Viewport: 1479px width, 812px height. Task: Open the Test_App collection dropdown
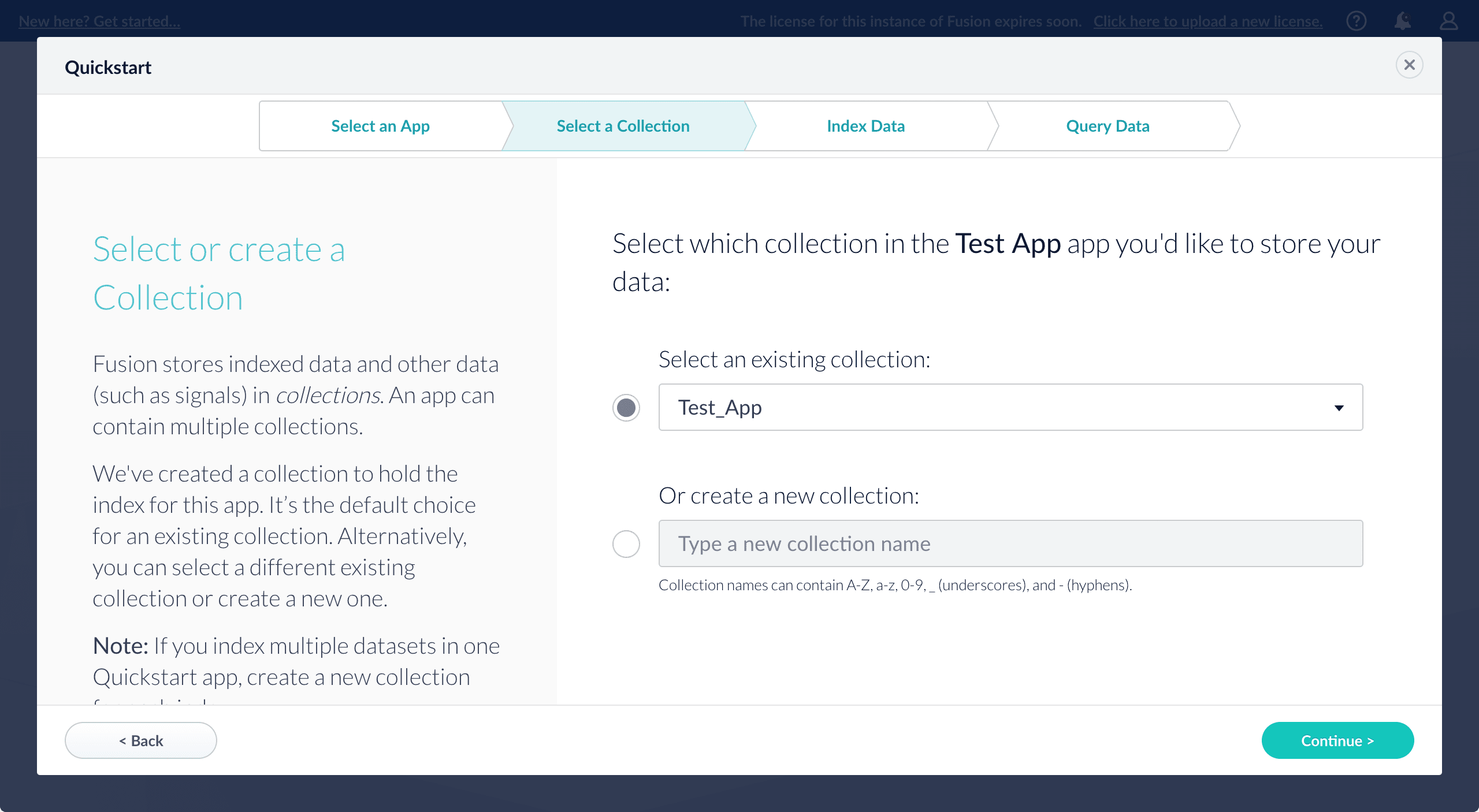click(x=994, y=408)
